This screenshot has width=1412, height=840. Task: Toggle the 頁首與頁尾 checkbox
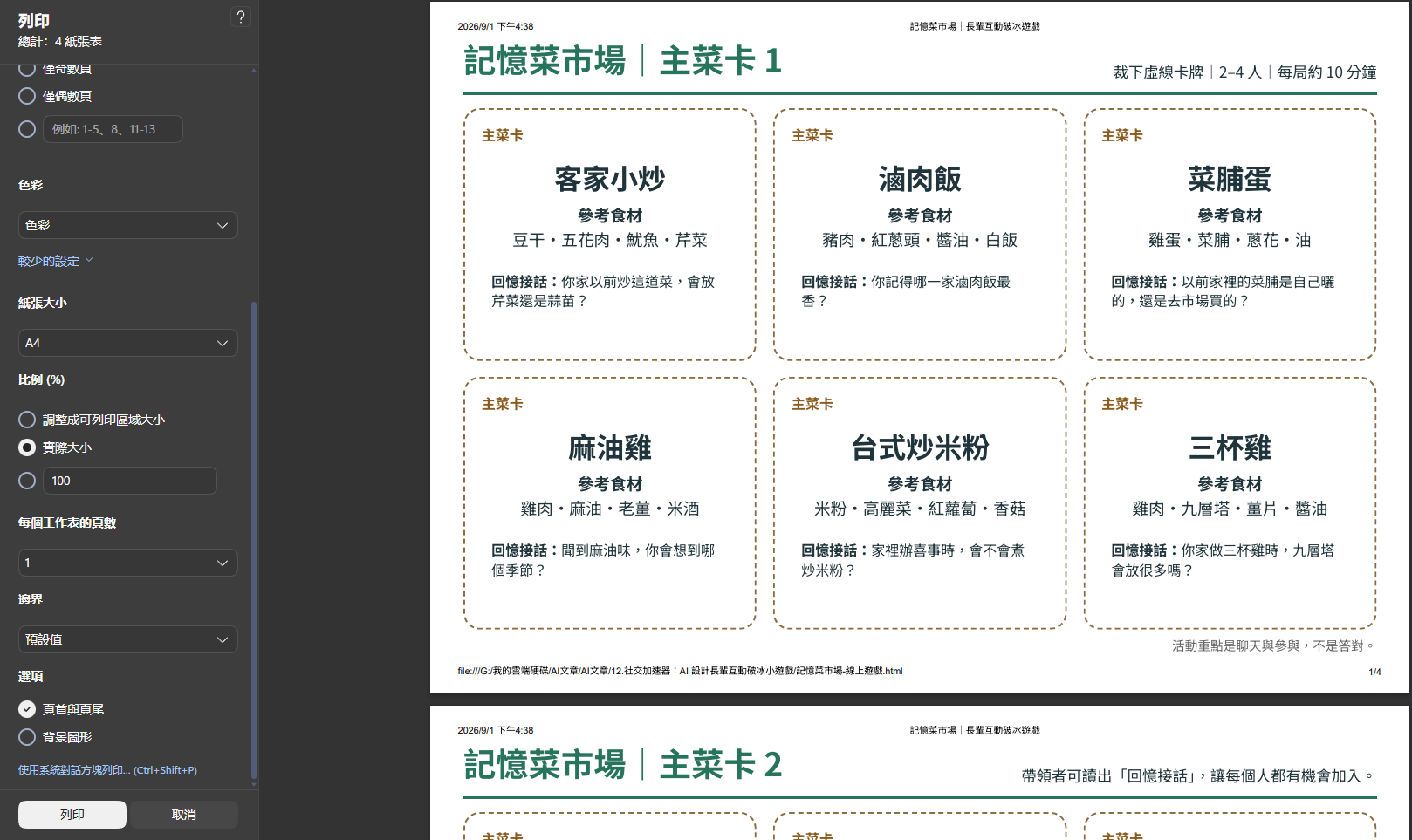(x=27, y=709)
